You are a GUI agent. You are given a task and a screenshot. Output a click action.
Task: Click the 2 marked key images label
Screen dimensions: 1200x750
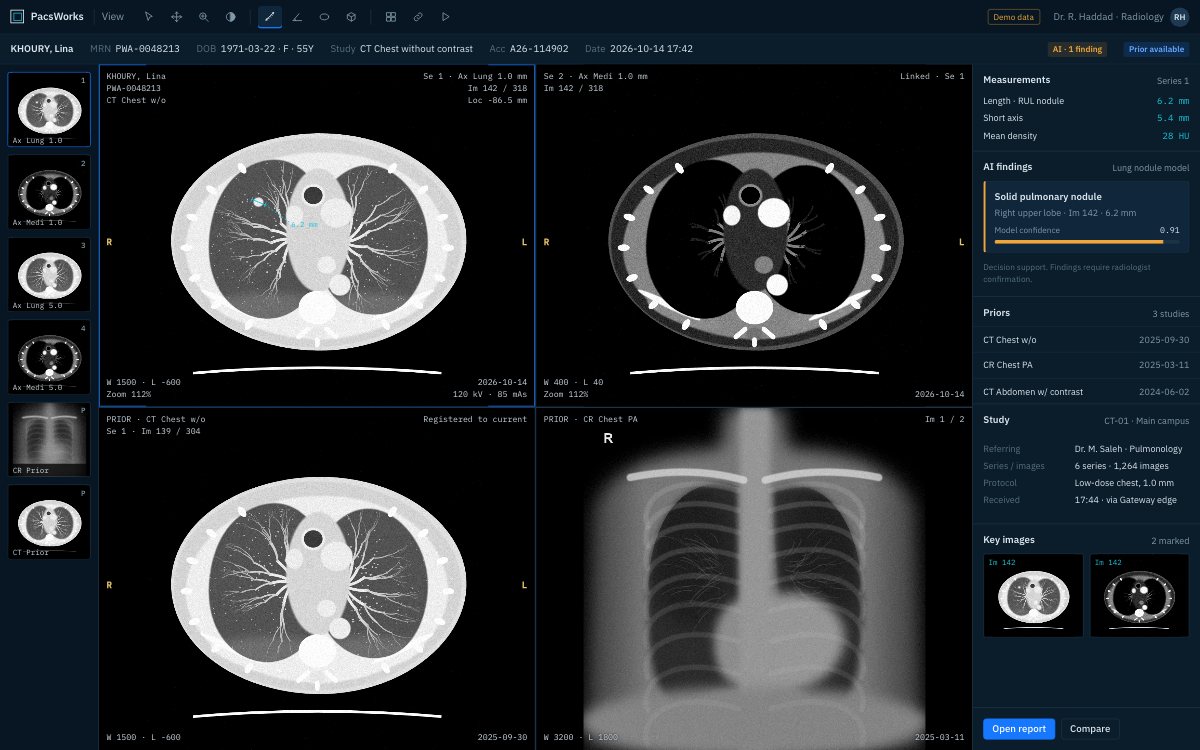(1170, 540)
